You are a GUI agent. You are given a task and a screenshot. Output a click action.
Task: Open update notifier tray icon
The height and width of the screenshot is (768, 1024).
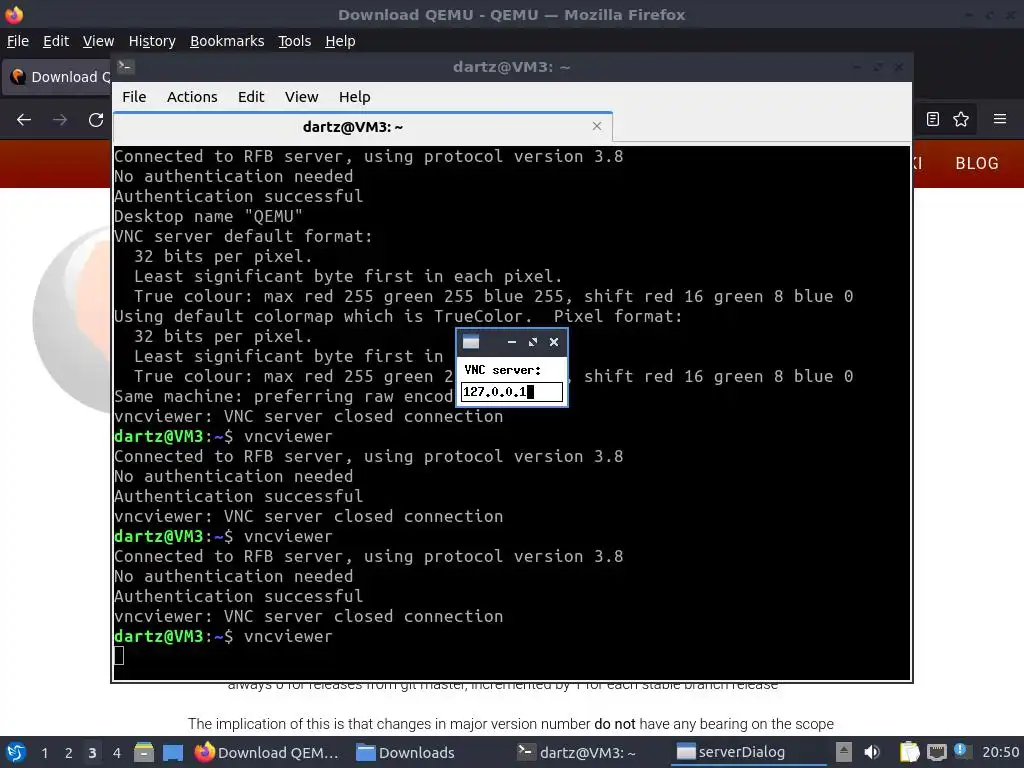(x=961, y=751)
